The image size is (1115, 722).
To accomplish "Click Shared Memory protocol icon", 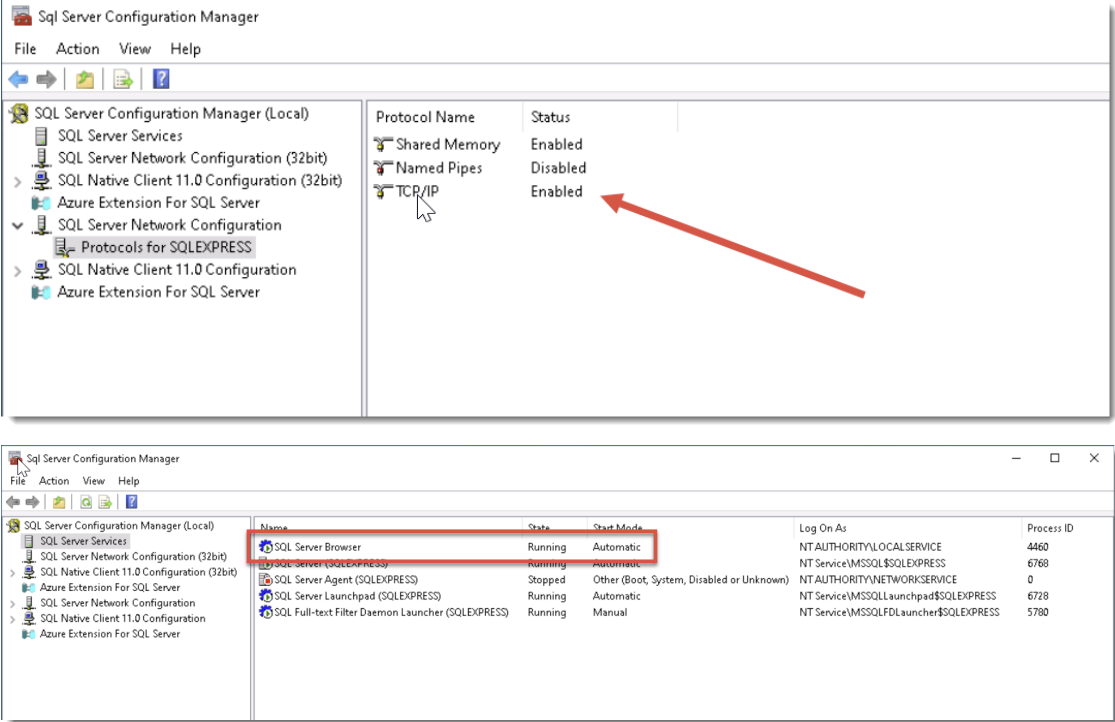I will coord(383,144).
